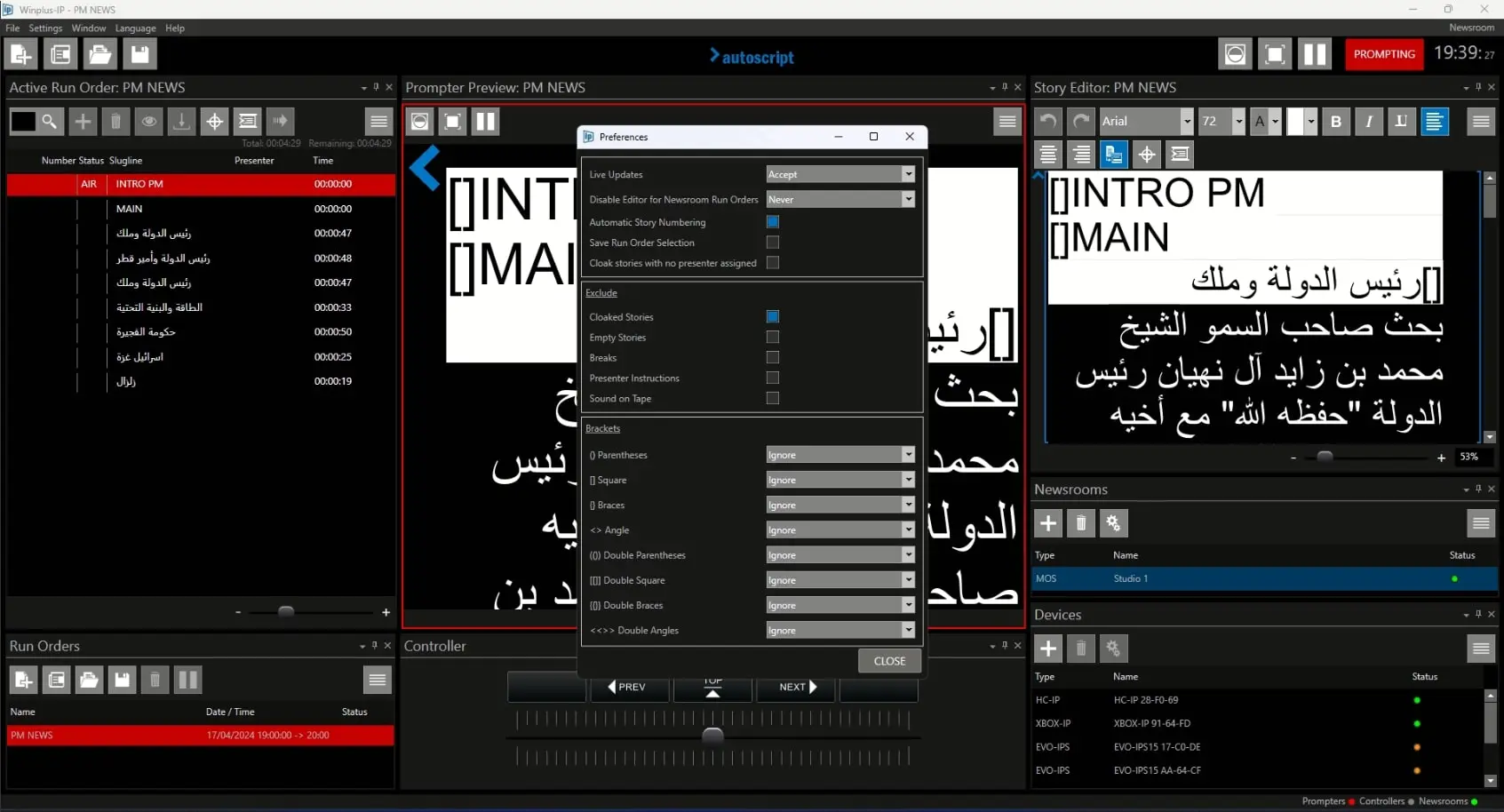The image size is (1504, 812).
Task: Open the Live Updates dropdown
Action: (840, 175)
